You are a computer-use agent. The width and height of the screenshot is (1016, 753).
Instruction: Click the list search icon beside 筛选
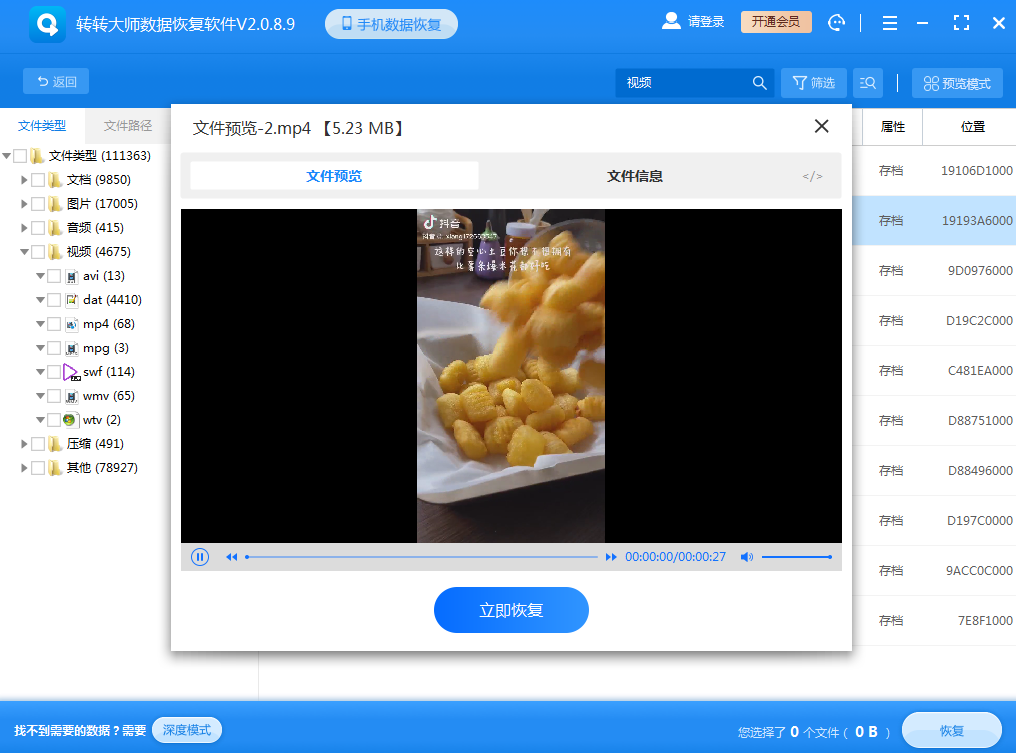[x=868, y=83]
